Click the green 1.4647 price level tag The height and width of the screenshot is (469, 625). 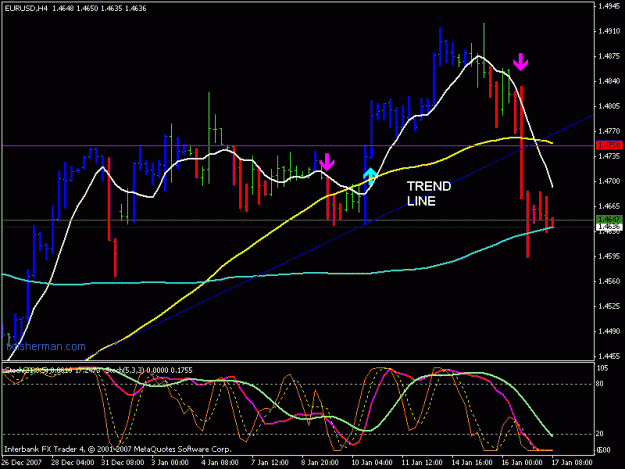[x=609, y=219]
